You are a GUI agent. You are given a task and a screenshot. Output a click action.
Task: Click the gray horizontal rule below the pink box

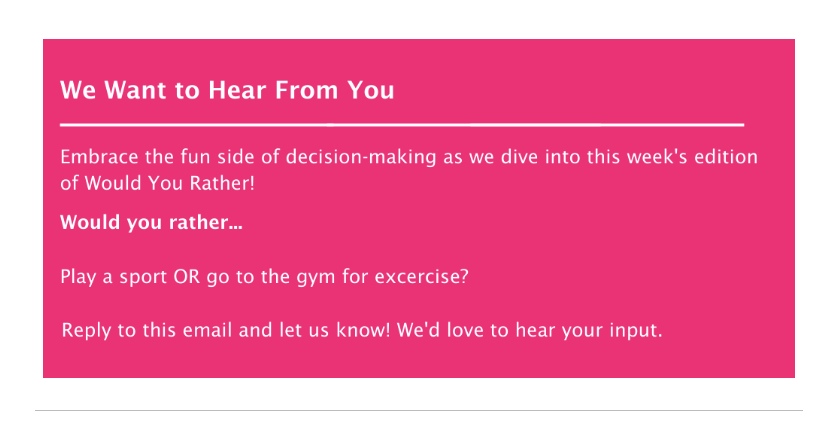tap(419, 411)
